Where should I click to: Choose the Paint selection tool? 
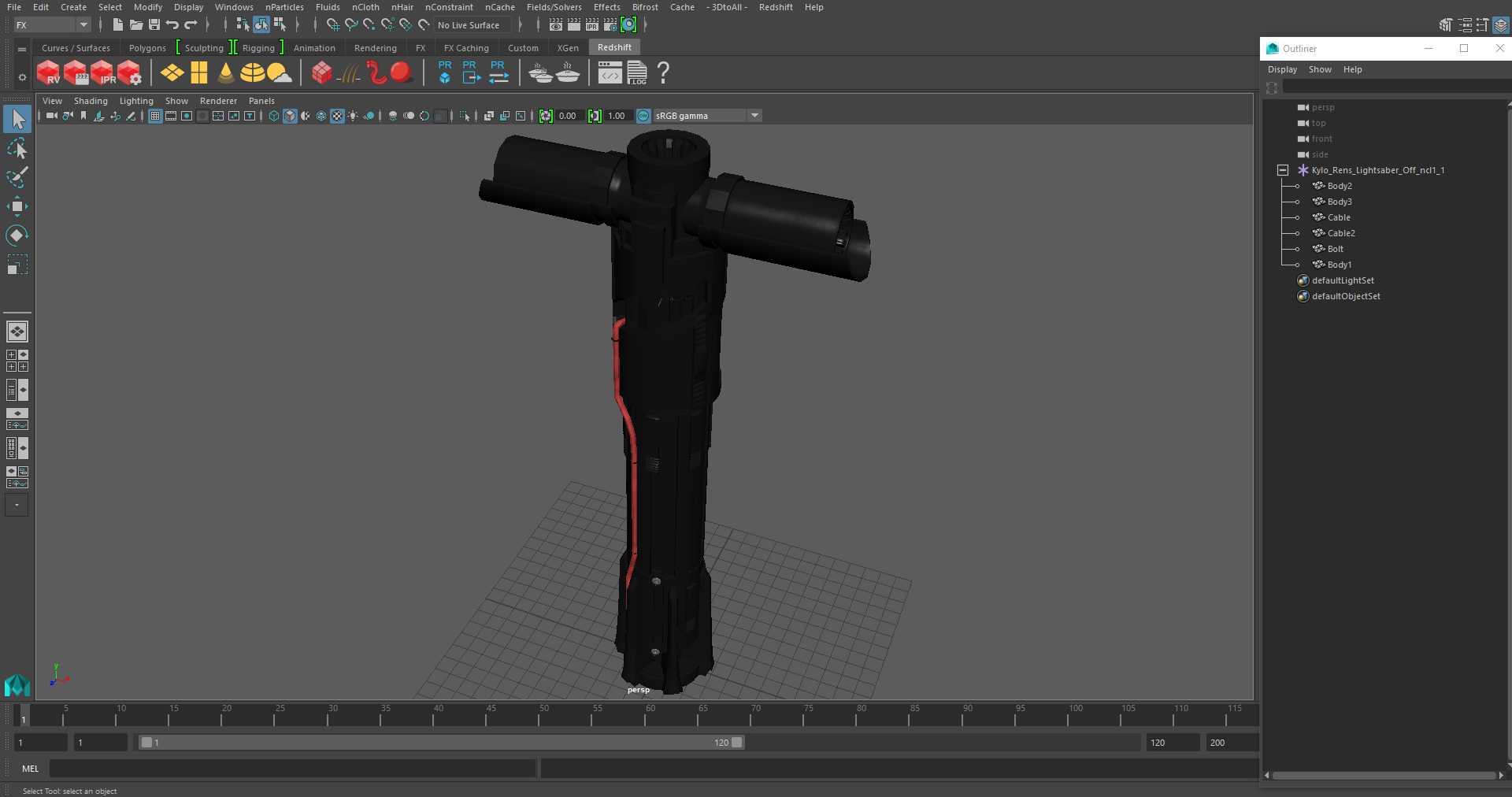tap(17, 177)
